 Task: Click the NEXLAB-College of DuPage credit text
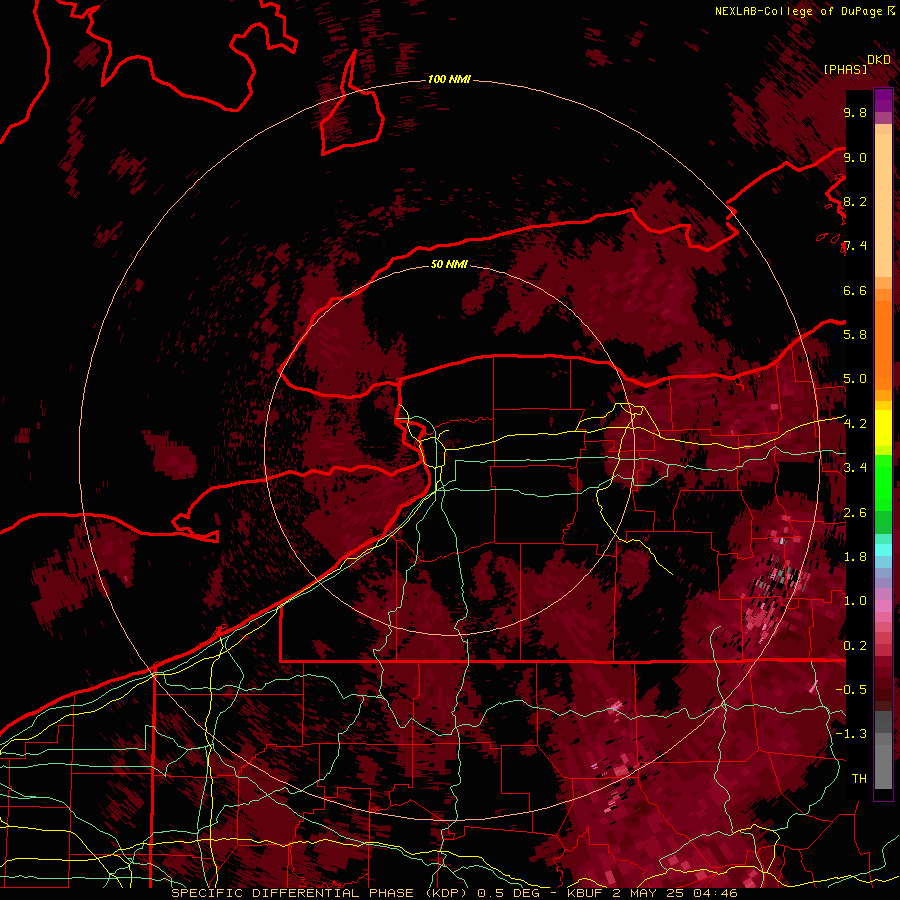point(798,11)
